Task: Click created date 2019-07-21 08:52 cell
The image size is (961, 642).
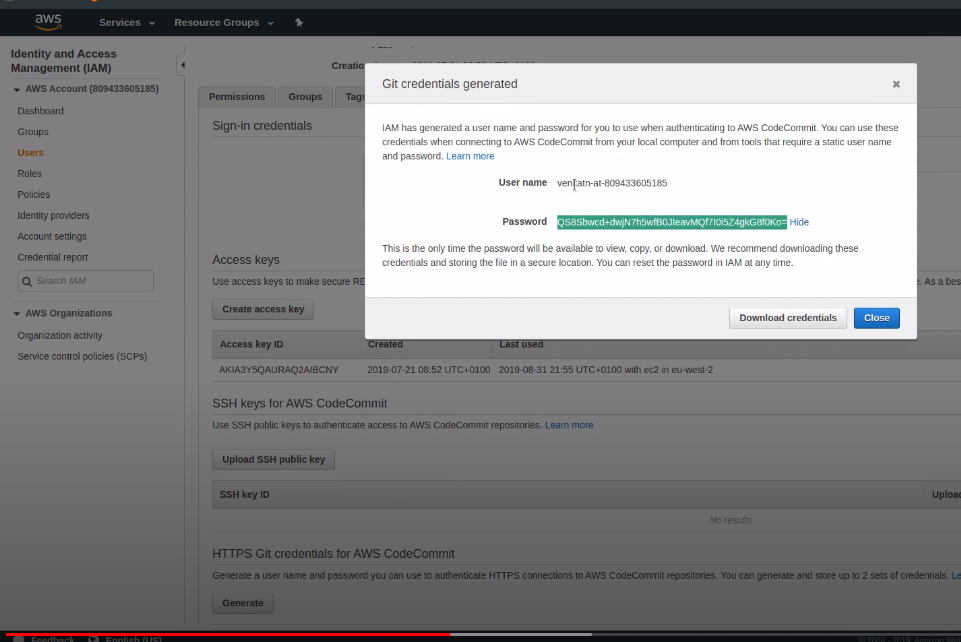Action: click(428, 370)
